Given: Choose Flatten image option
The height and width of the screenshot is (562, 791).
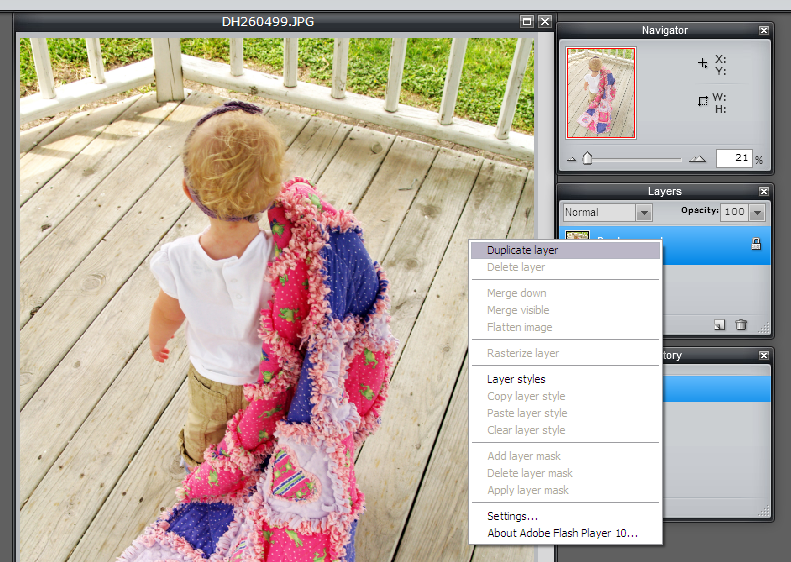Looking at the screenshot, I should point(565,327).
